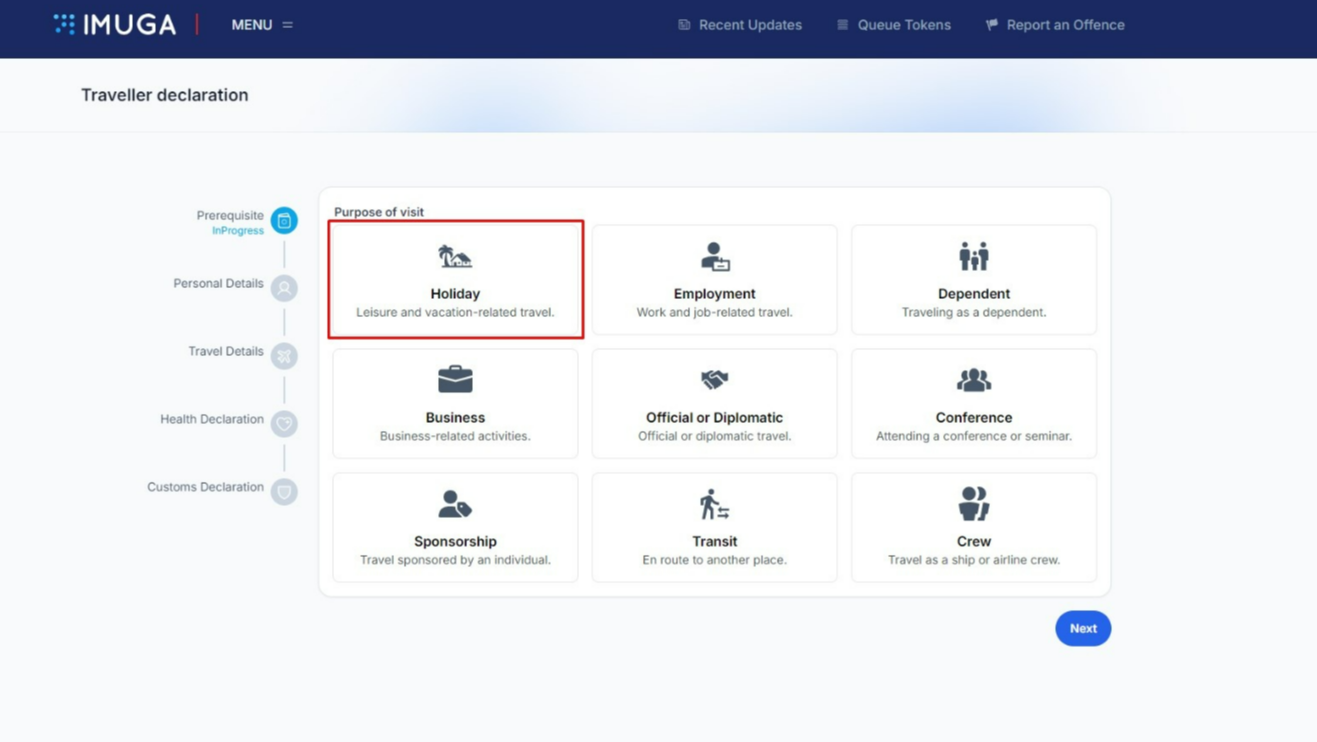Click the Personal Details step icon
This screenshot has width=1317, height=742.
pyautogui.click(x=284, y=288)
